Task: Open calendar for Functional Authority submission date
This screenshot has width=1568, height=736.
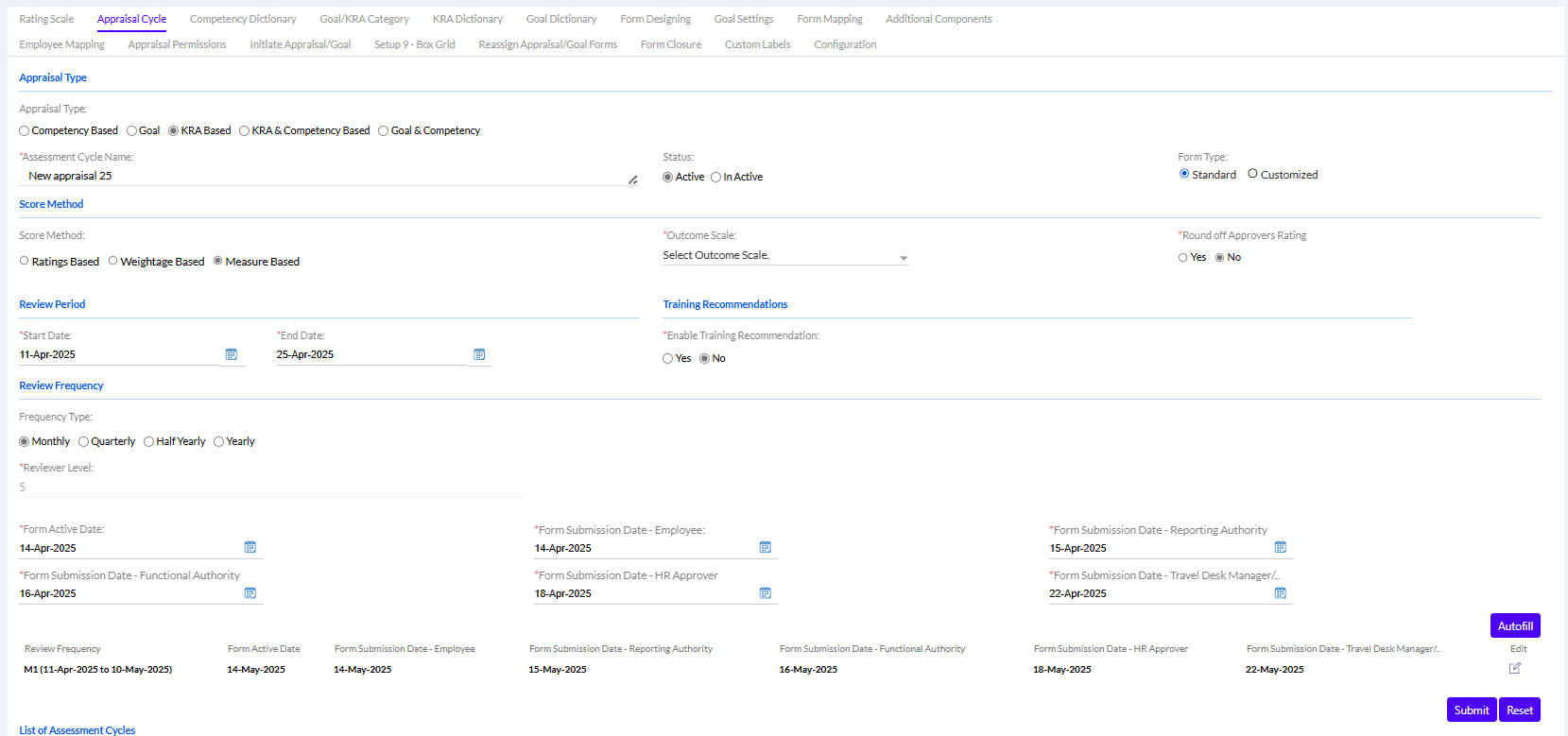Action: click(x=250, y=592)
